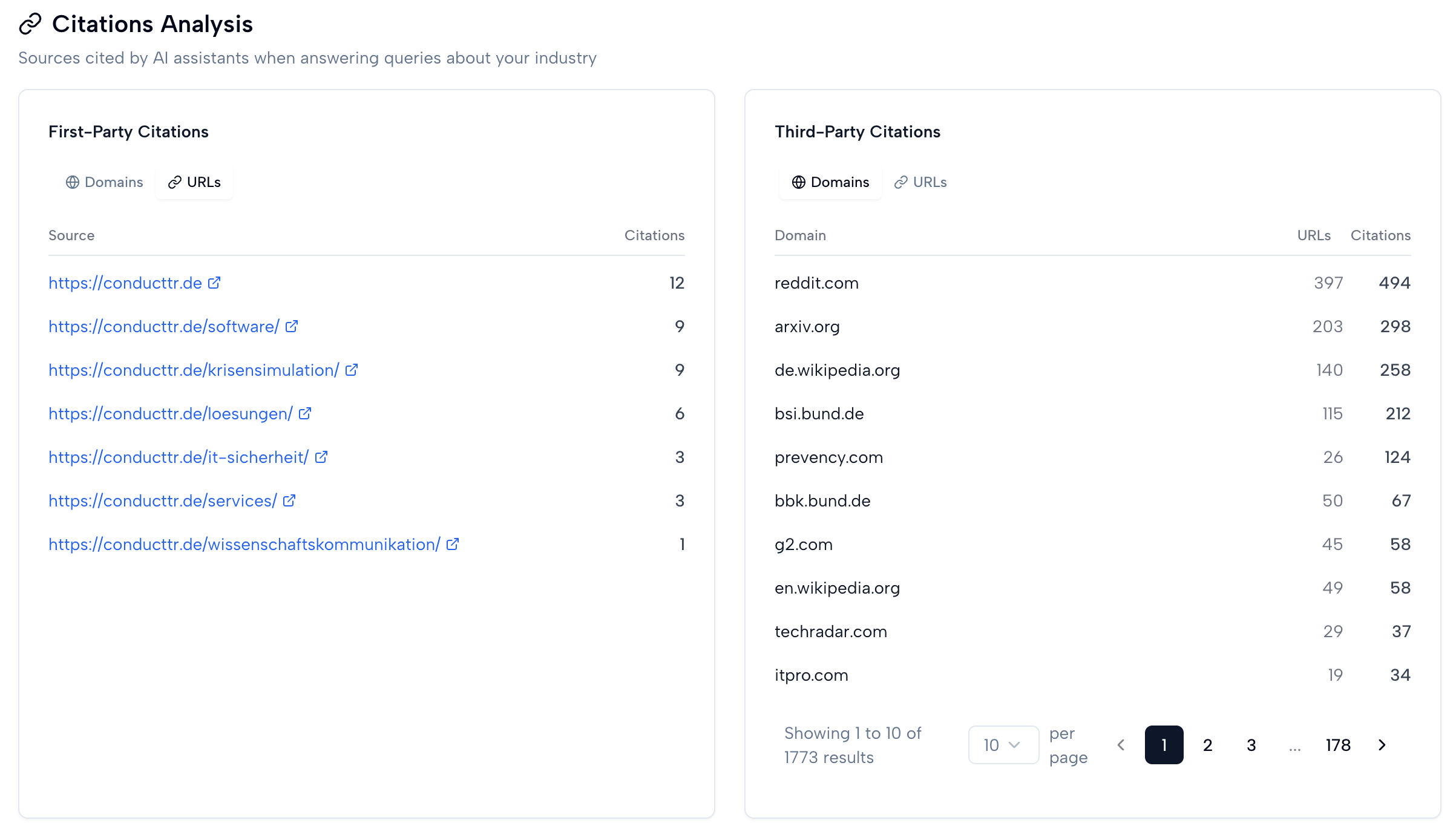Jump to the last page 178
Image resolution: width=1456 pixels, height=829 pixels.
pyautogui.click(x=1338, y=745)
